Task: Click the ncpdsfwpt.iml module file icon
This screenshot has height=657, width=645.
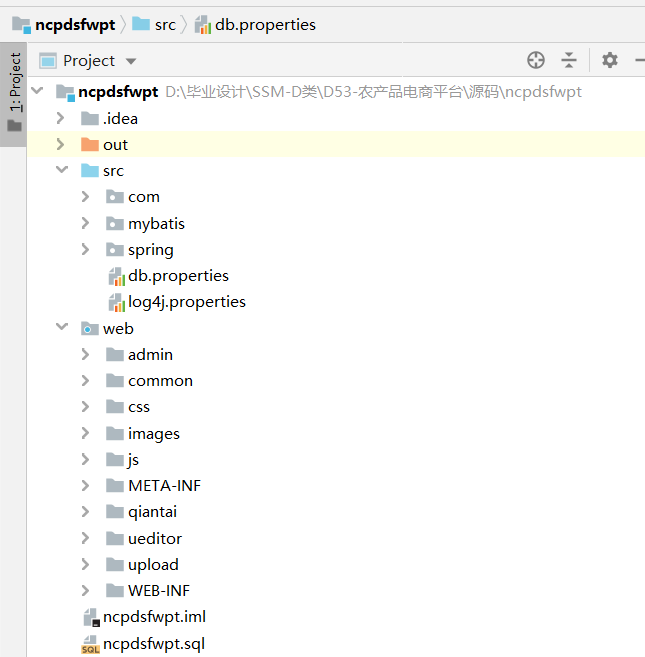Action: coord(90,617)
